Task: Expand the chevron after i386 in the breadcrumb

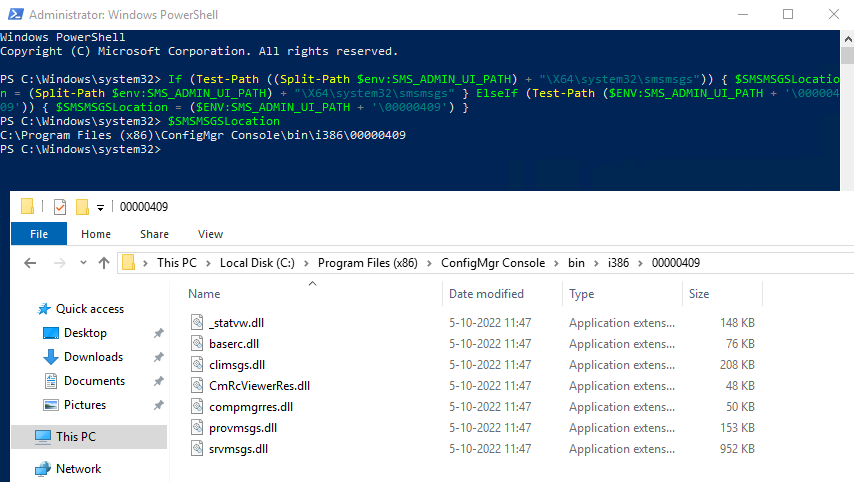Action: (x=640, y=263)
